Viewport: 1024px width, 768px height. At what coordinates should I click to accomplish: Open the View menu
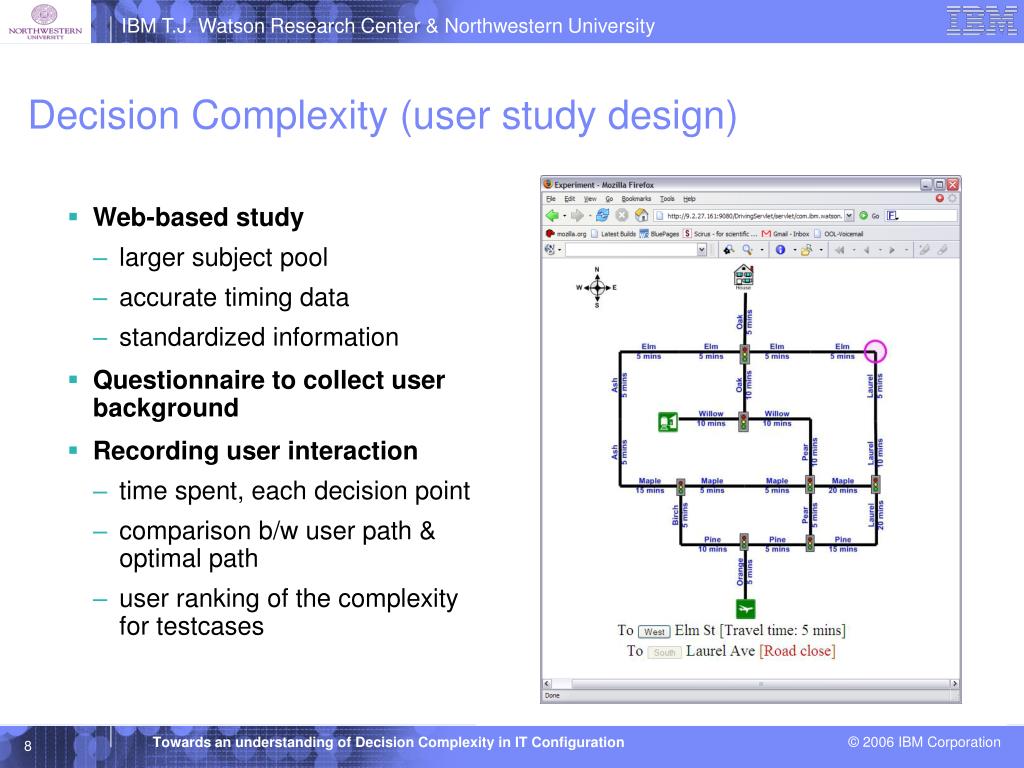coord(590,199)
